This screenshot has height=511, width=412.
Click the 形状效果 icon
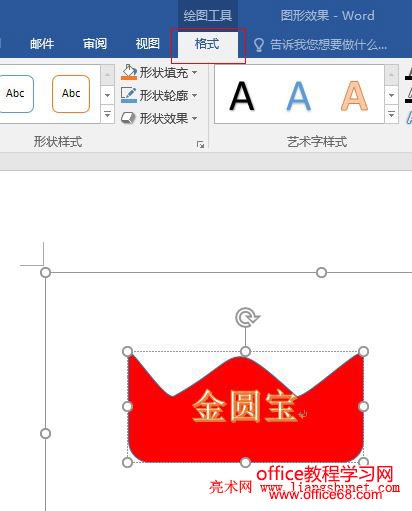tap(128, 118)
